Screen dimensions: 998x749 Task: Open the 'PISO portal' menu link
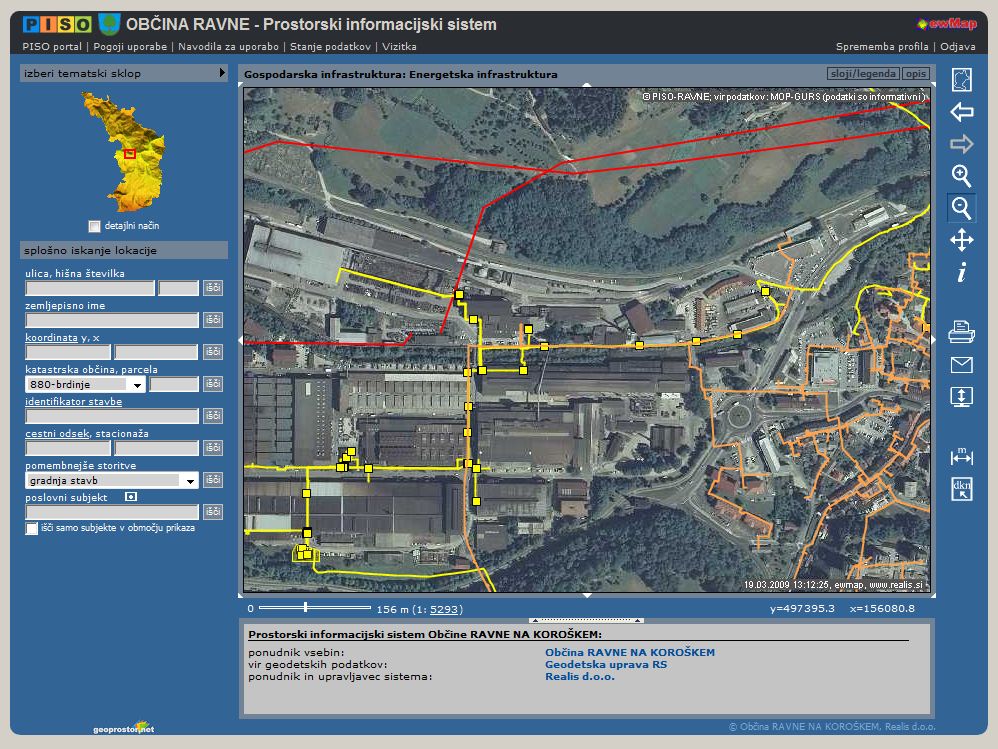pyautogui.click(x=52, y=46)
